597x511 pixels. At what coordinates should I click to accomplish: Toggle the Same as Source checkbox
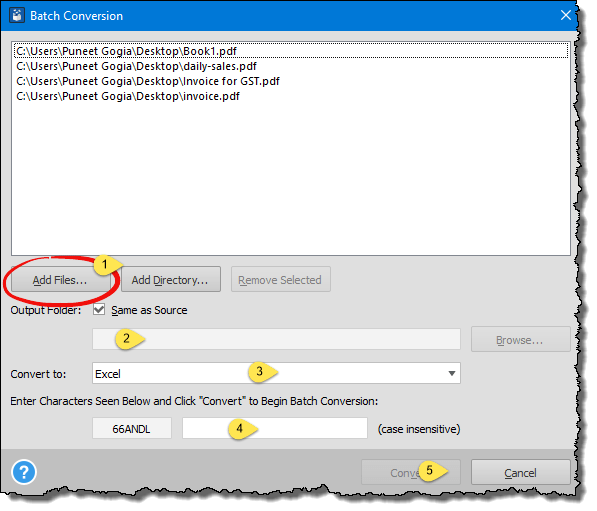pyautogui.click(x=99, y=309)
